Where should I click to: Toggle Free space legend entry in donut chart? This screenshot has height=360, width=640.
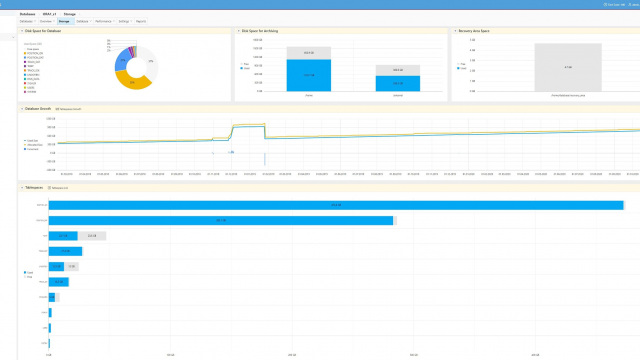(x=32, y=49)
